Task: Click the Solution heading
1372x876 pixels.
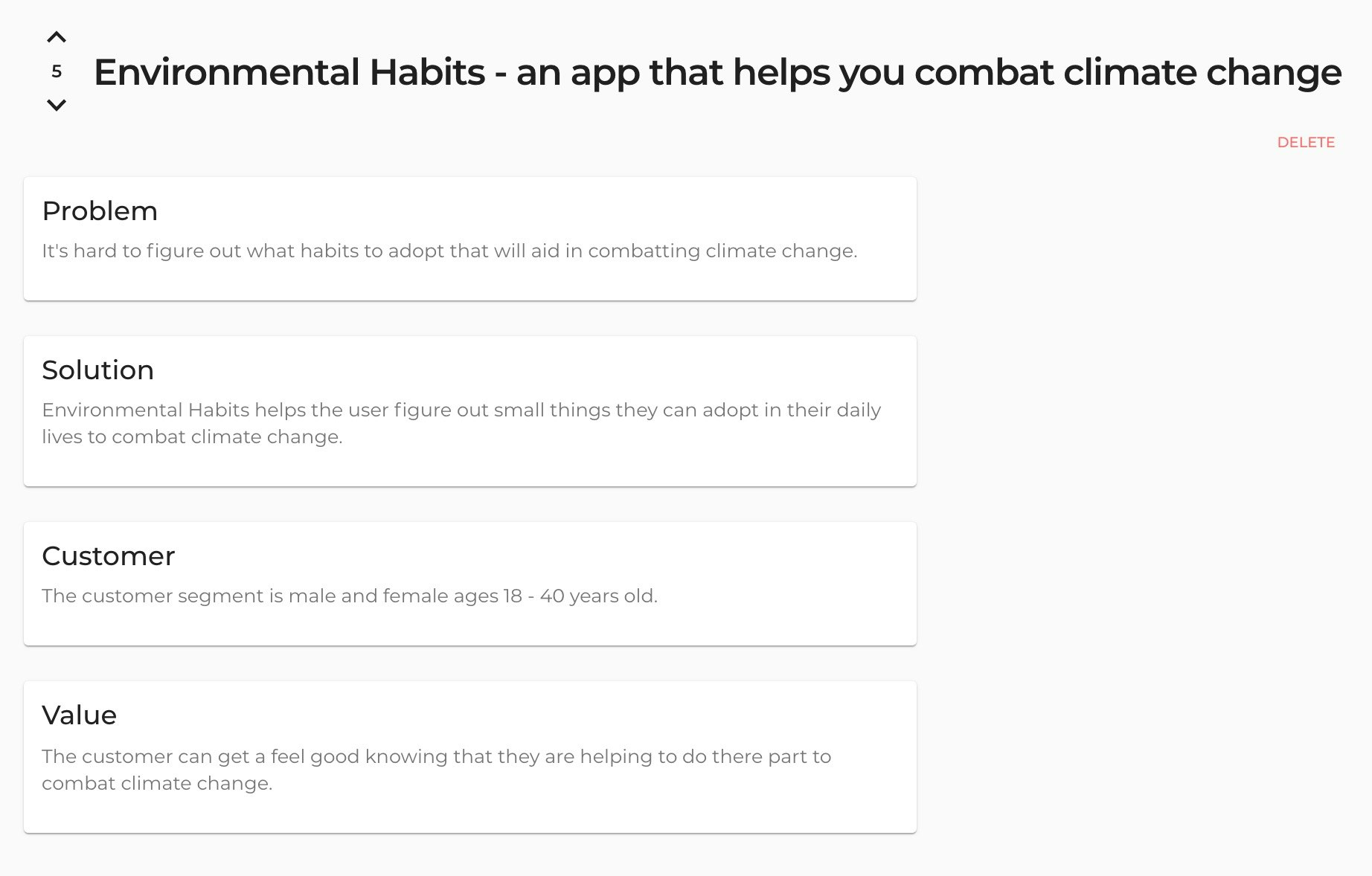Action: 97,370
